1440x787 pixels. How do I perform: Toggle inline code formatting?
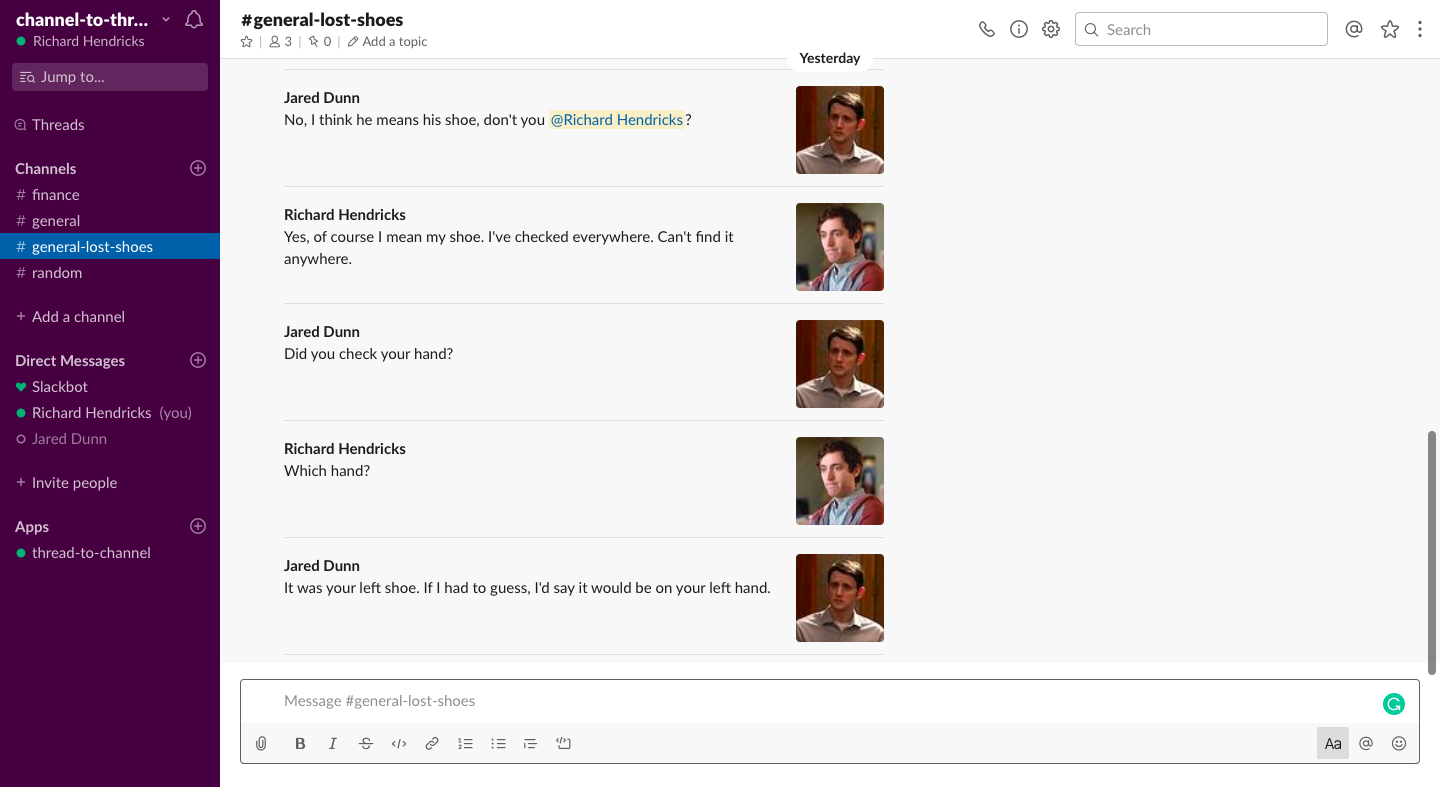click(x=399, y=743)
